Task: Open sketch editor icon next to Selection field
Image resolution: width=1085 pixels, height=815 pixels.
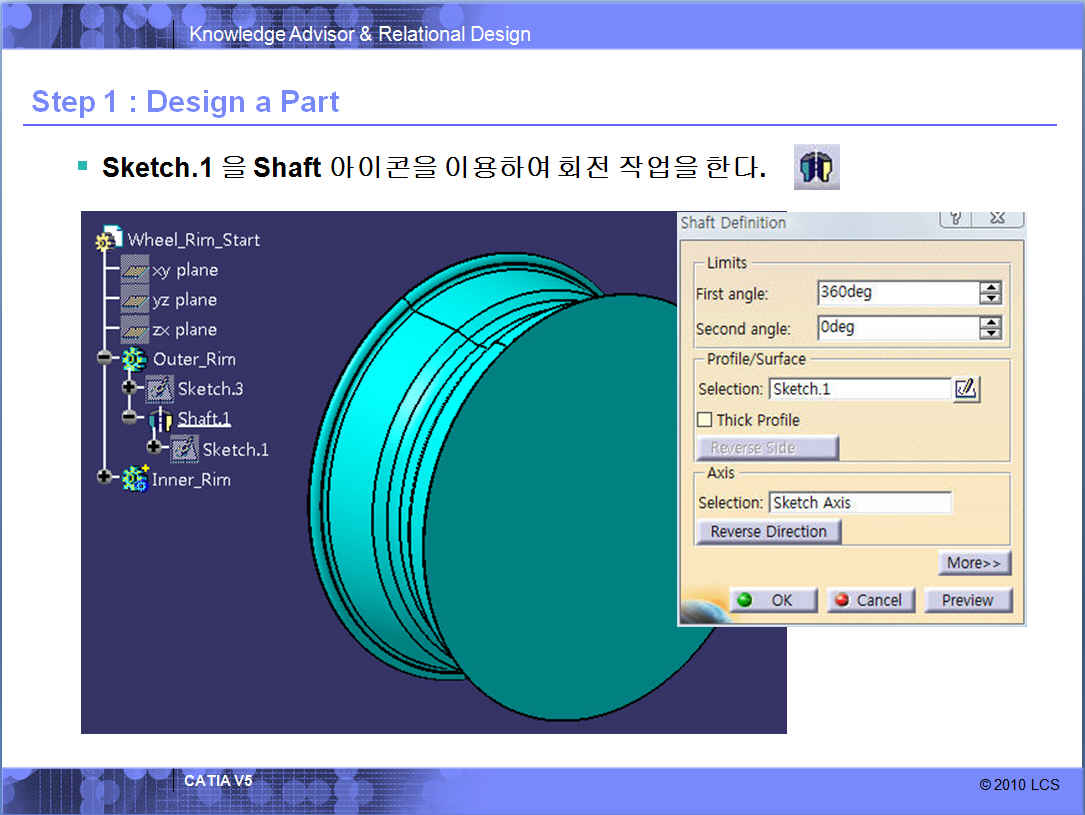Action: (966, 389)
